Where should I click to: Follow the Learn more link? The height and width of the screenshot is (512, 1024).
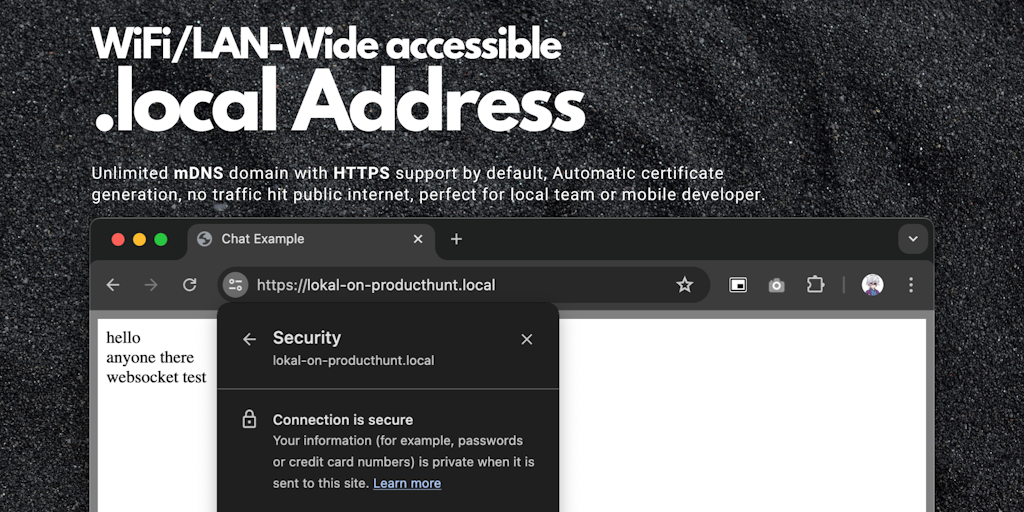(407, 483)
